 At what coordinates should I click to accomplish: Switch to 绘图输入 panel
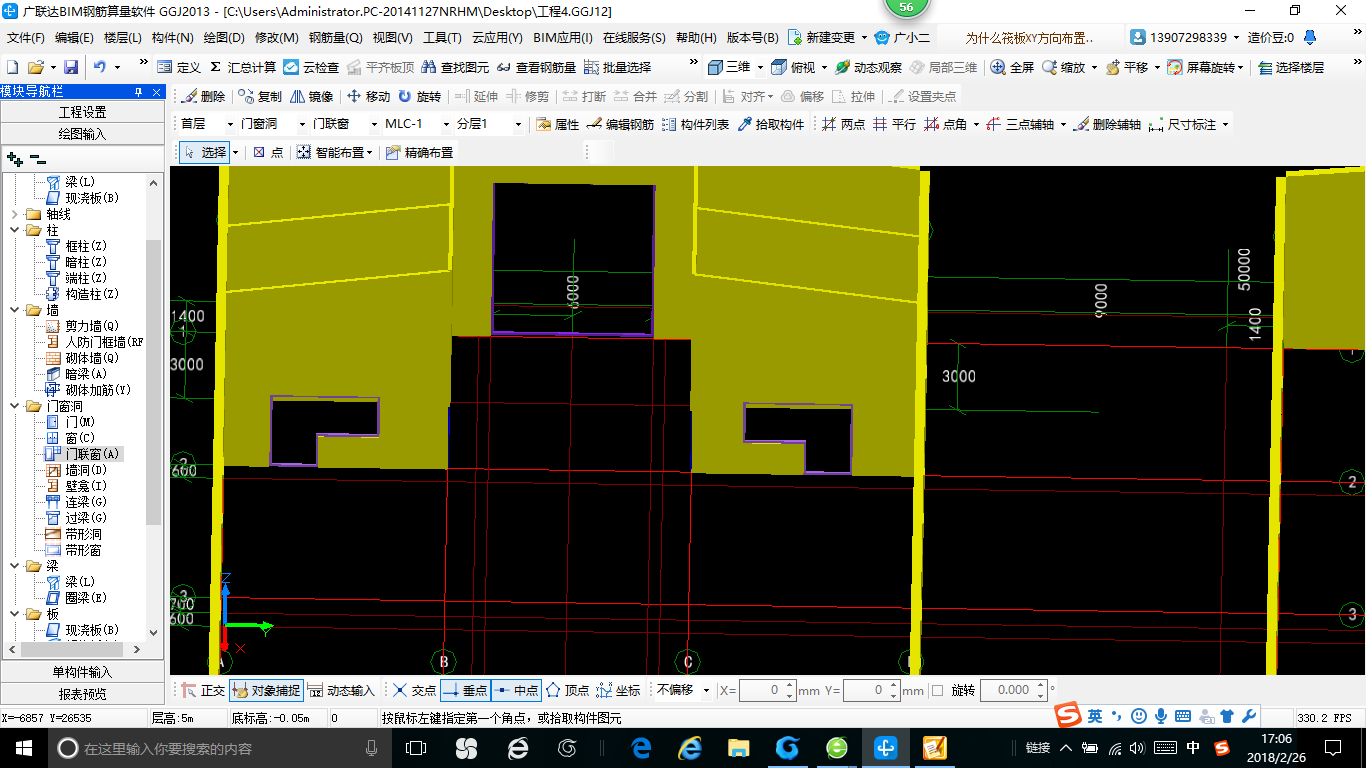coord(82,133)
